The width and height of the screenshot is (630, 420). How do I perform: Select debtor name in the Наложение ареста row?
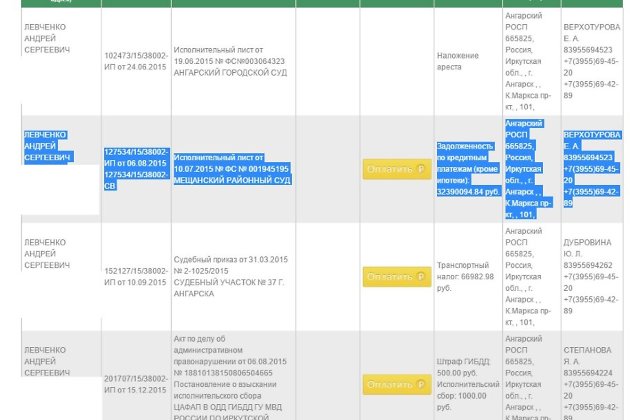[x=47, y=36]
